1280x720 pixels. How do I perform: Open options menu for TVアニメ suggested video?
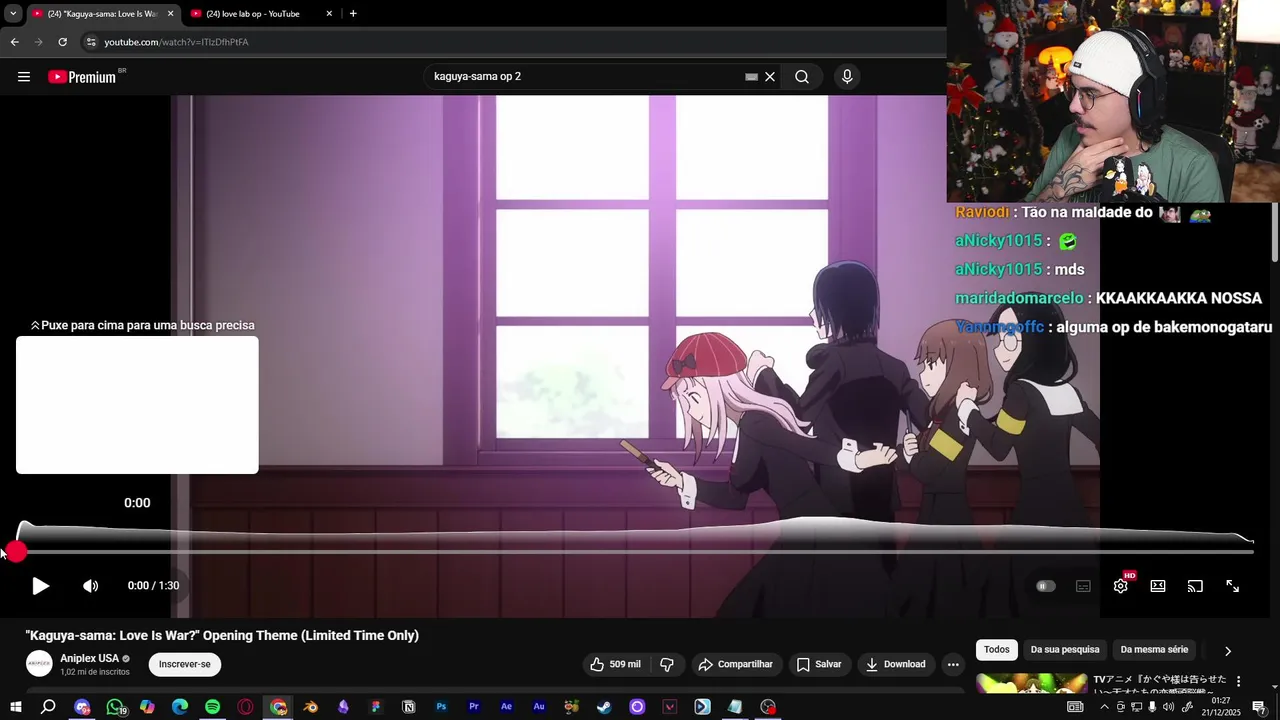point(1239,681)
